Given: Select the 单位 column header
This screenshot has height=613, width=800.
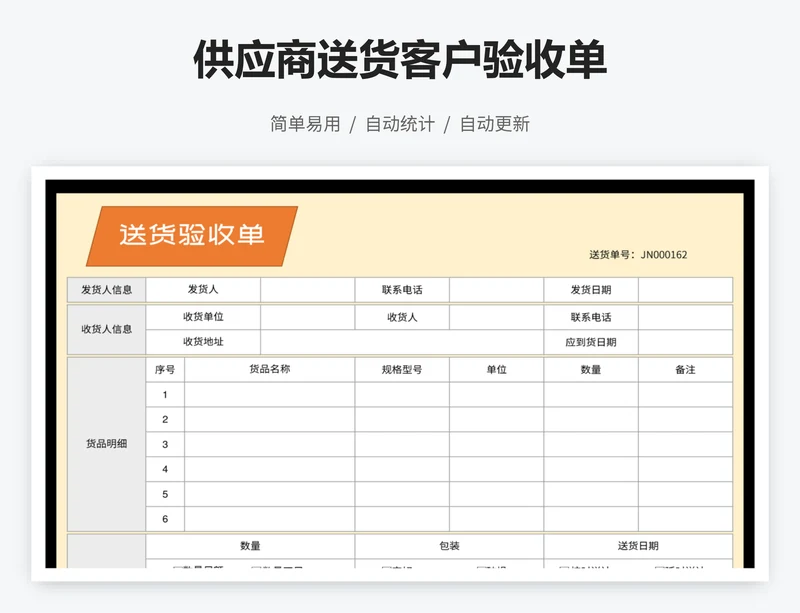Looking at the screenshot, I should point(496,370).
